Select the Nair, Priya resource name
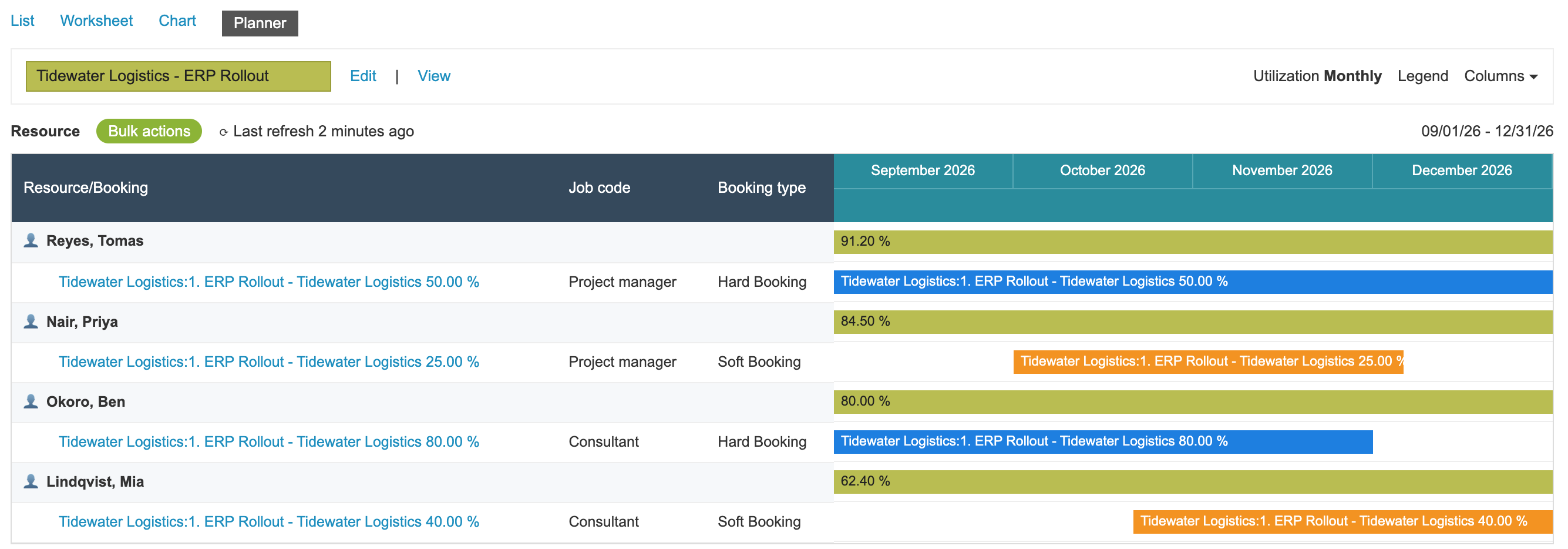The width and height of the screenshot is (1568, 549). 82,321
